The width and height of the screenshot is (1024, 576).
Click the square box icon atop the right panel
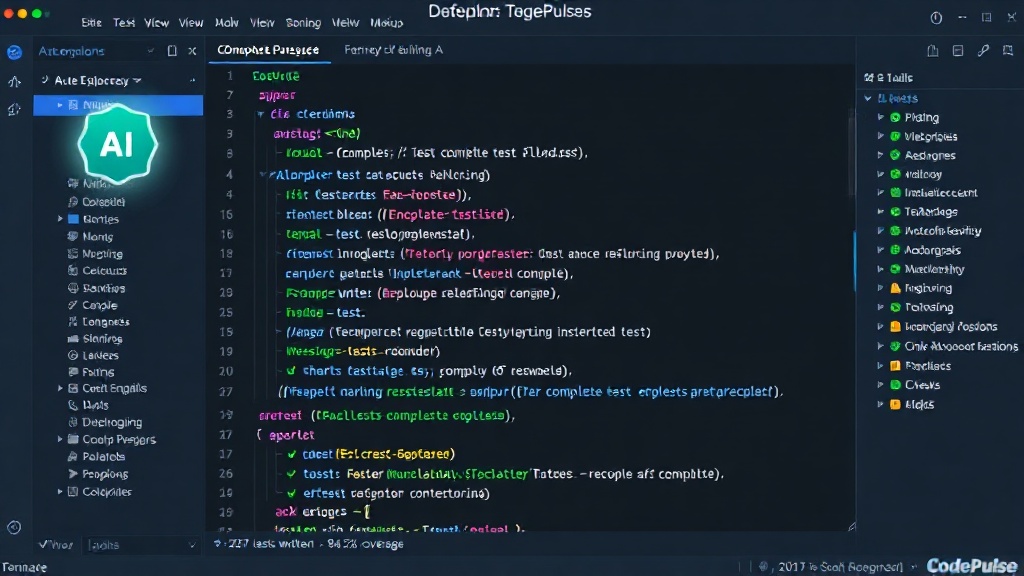tap(958, 51)
